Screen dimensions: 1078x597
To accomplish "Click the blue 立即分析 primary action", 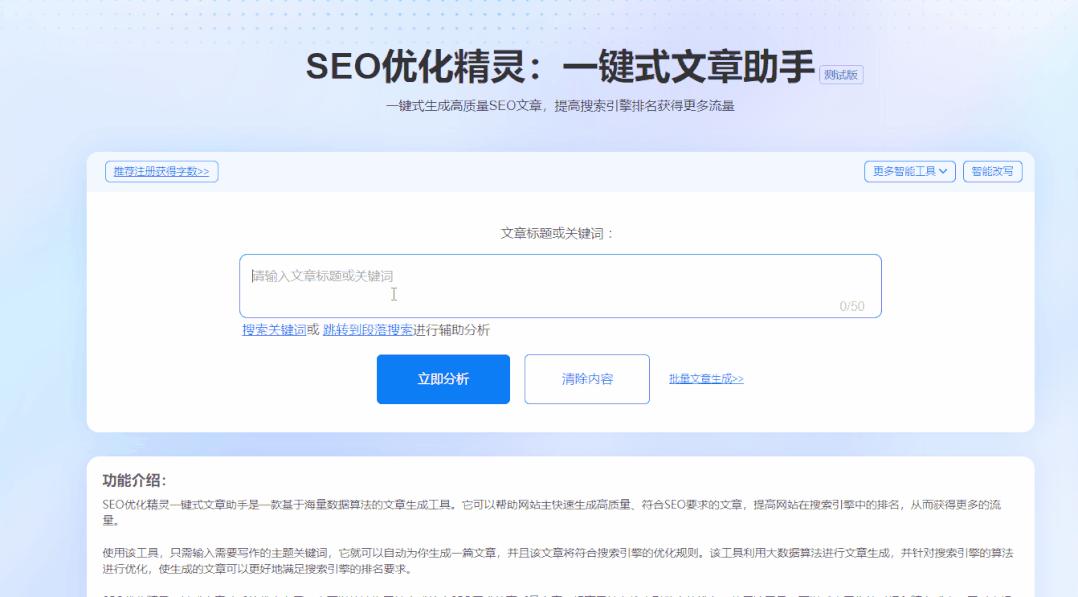I will [443, 379].
